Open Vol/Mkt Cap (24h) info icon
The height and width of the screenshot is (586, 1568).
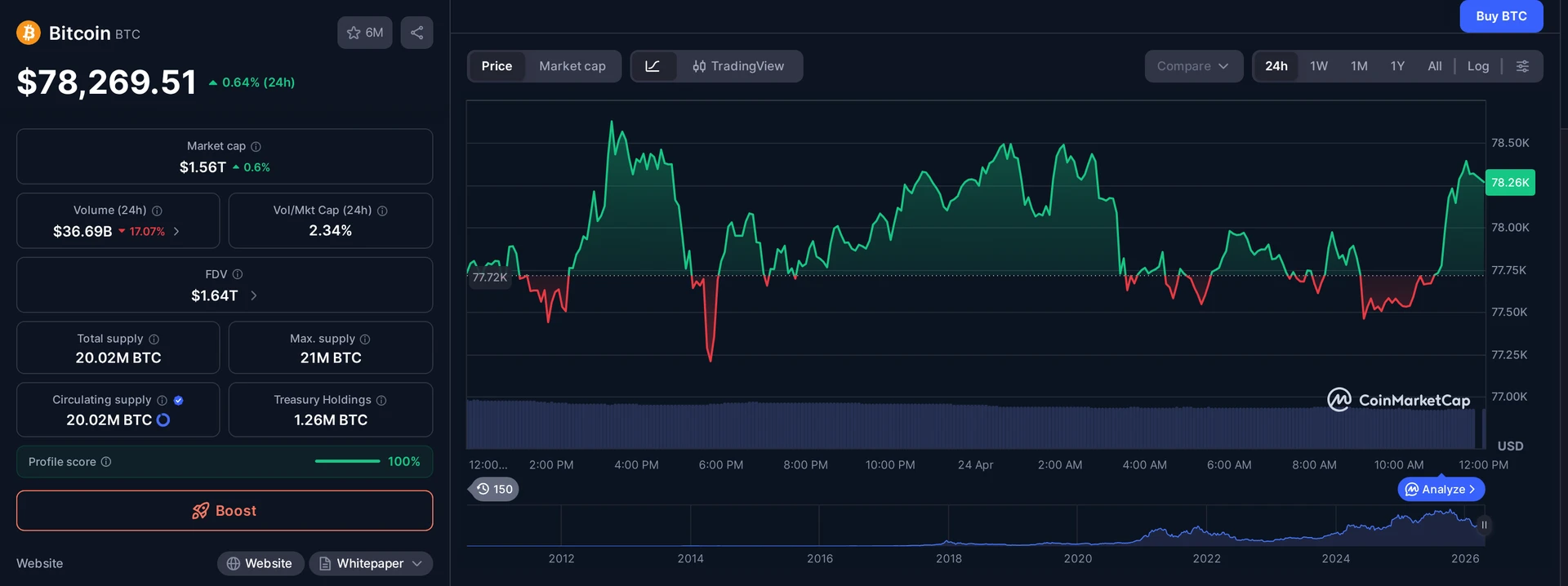coord(382,211)
